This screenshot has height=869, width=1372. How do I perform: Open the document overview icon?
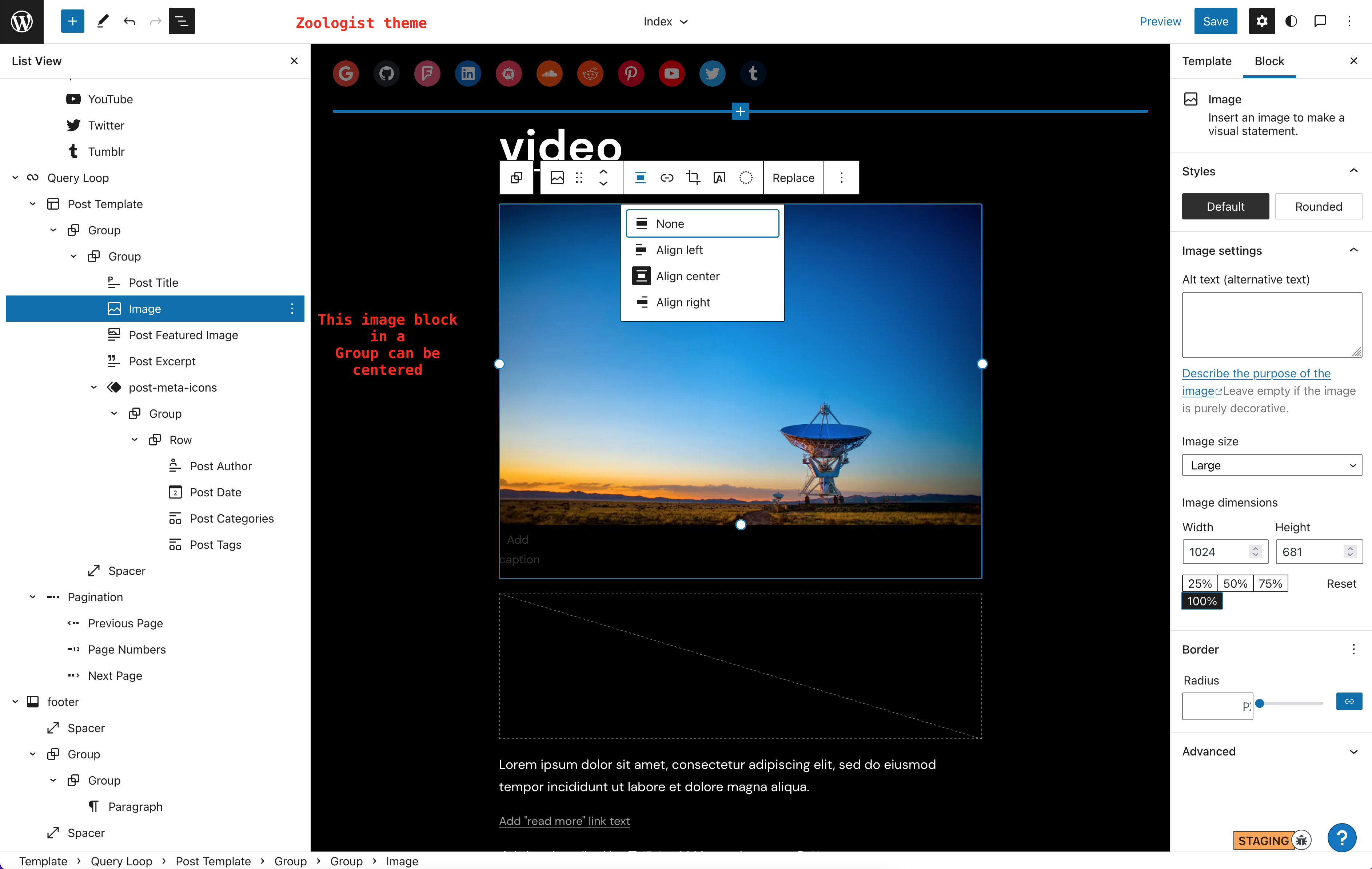181,21
